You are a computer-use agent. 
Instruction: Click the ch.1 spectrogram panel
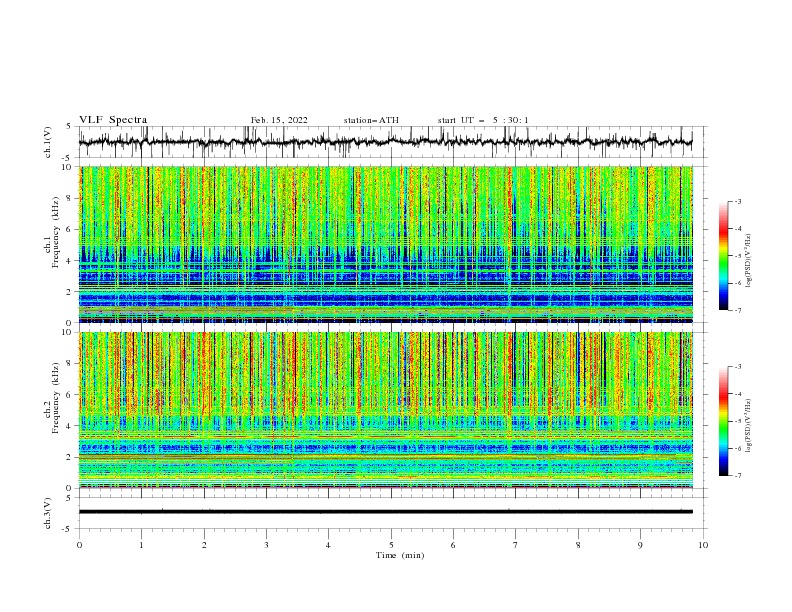click(386, 244)
